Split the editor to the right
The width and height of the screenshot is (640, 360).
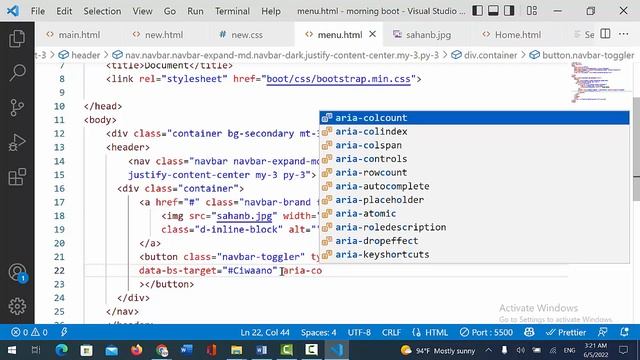(605, 34)
